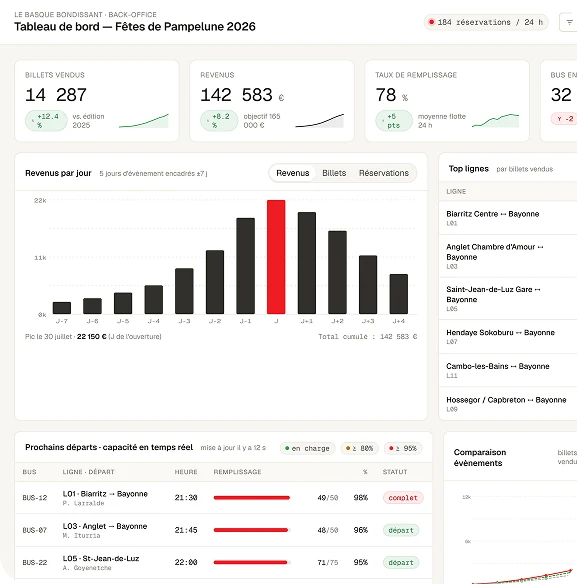577x584 pixels.
Task: Click the 22:00 departure time
Action: tap(186, 562)
